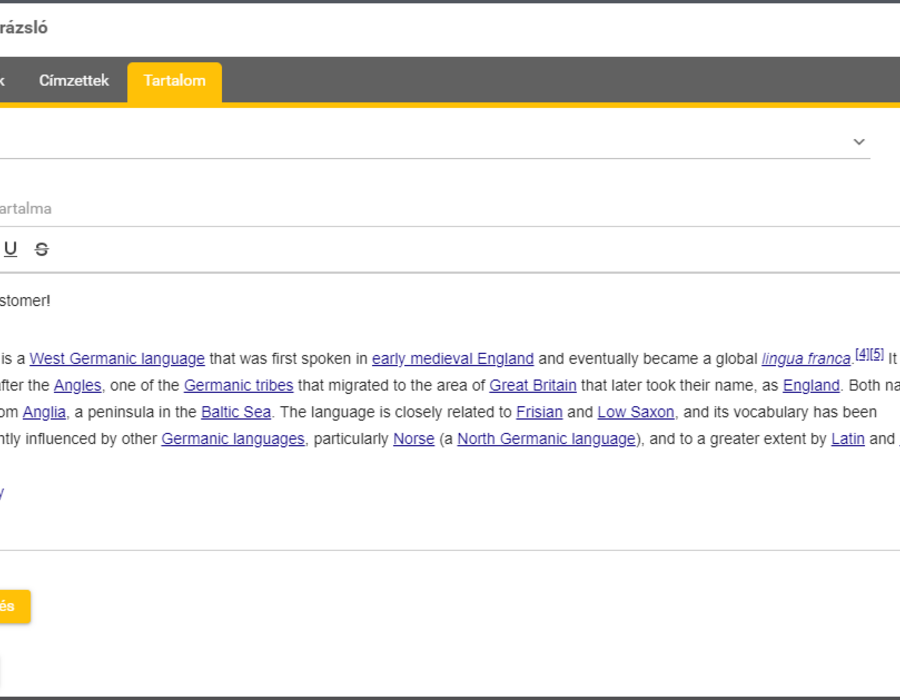900x700 pixels.
Task: Open the italic 'lingua franca' link
Action: [806, 359]
